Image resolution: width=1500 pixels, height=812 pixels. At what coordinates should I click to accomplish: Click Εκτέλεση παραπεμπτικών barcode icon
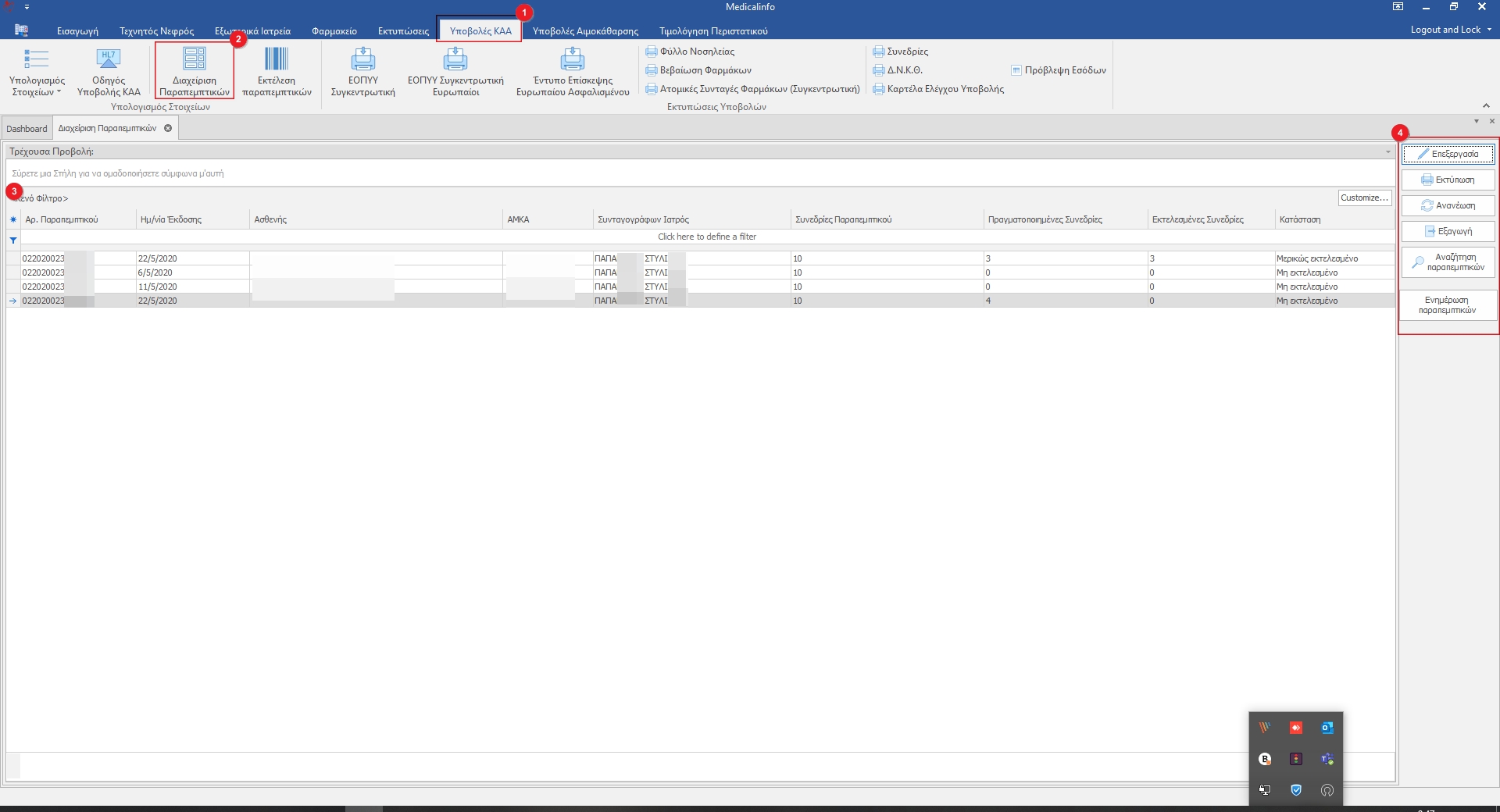coord(277,69)
